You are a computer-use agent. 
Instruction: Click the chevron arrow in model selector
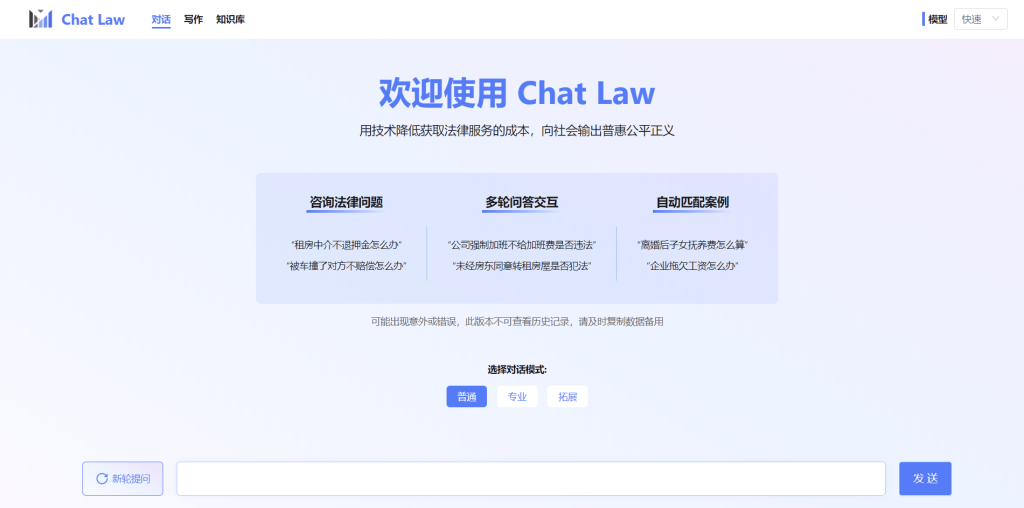click(x=995, y=19)
